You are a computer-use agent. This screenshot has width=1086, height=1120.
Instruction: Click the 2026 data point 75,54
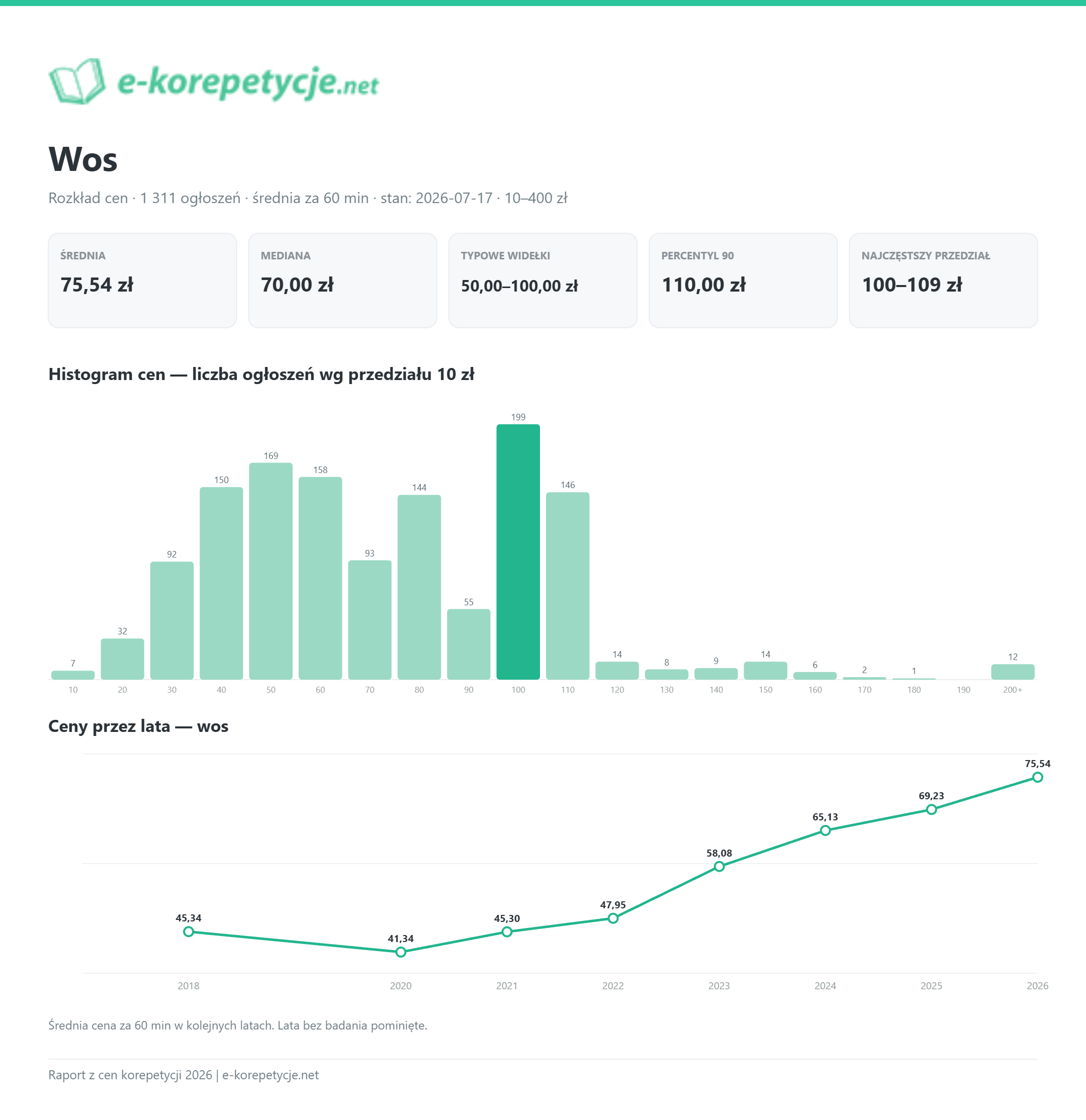pyautogui.click(x=1037, y=777)
